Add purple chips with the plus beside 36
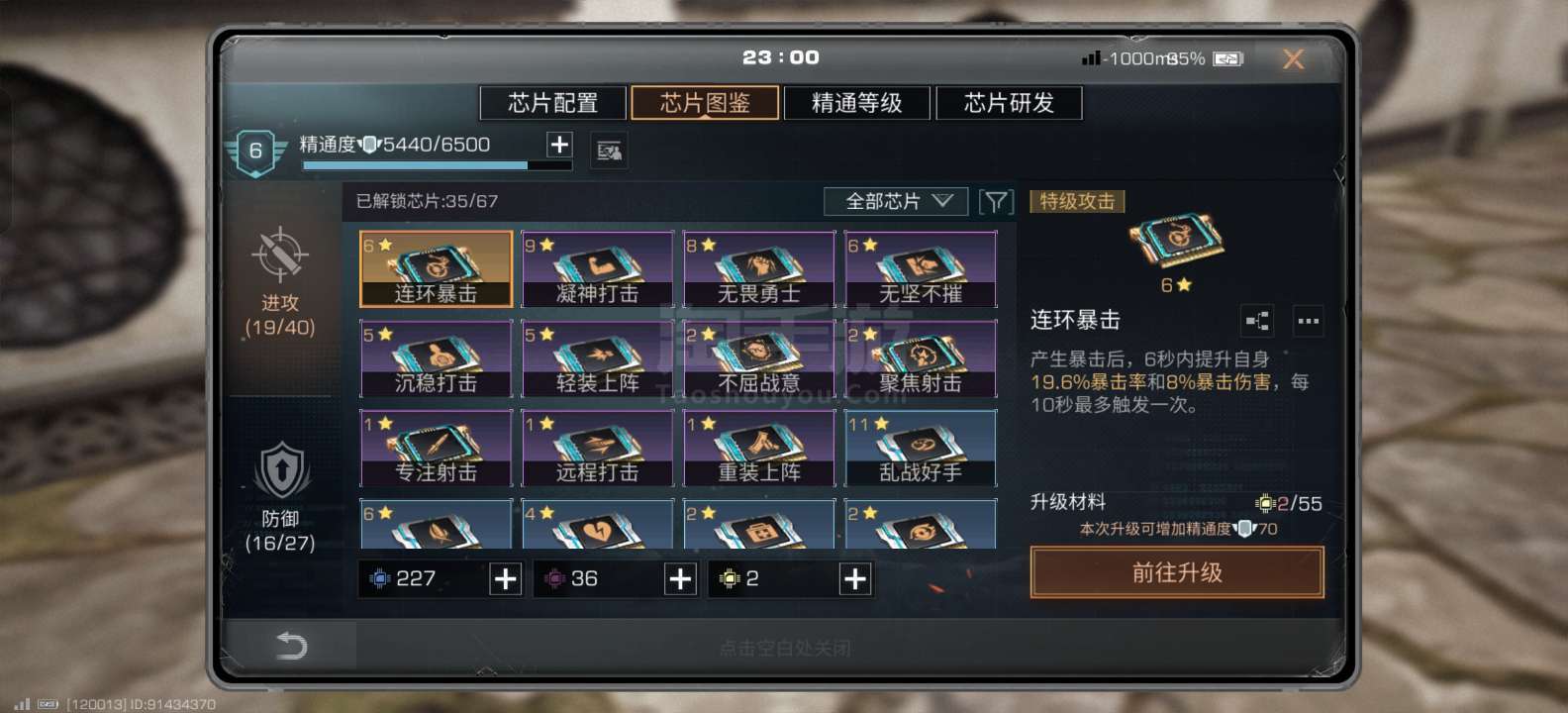1568x713 pixels. pos(680,579)
